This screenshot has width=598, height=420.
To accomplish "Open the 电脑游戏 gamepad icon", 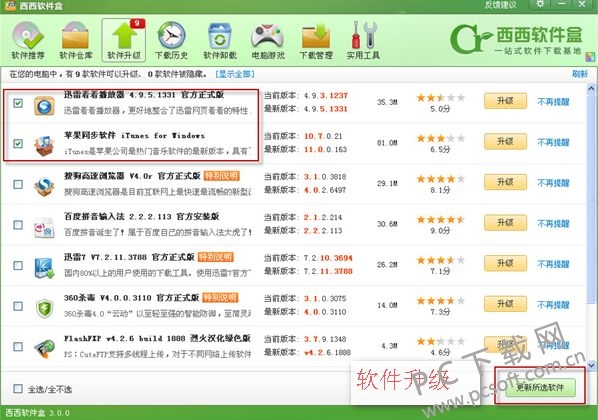I will click(x=268, y=40).
